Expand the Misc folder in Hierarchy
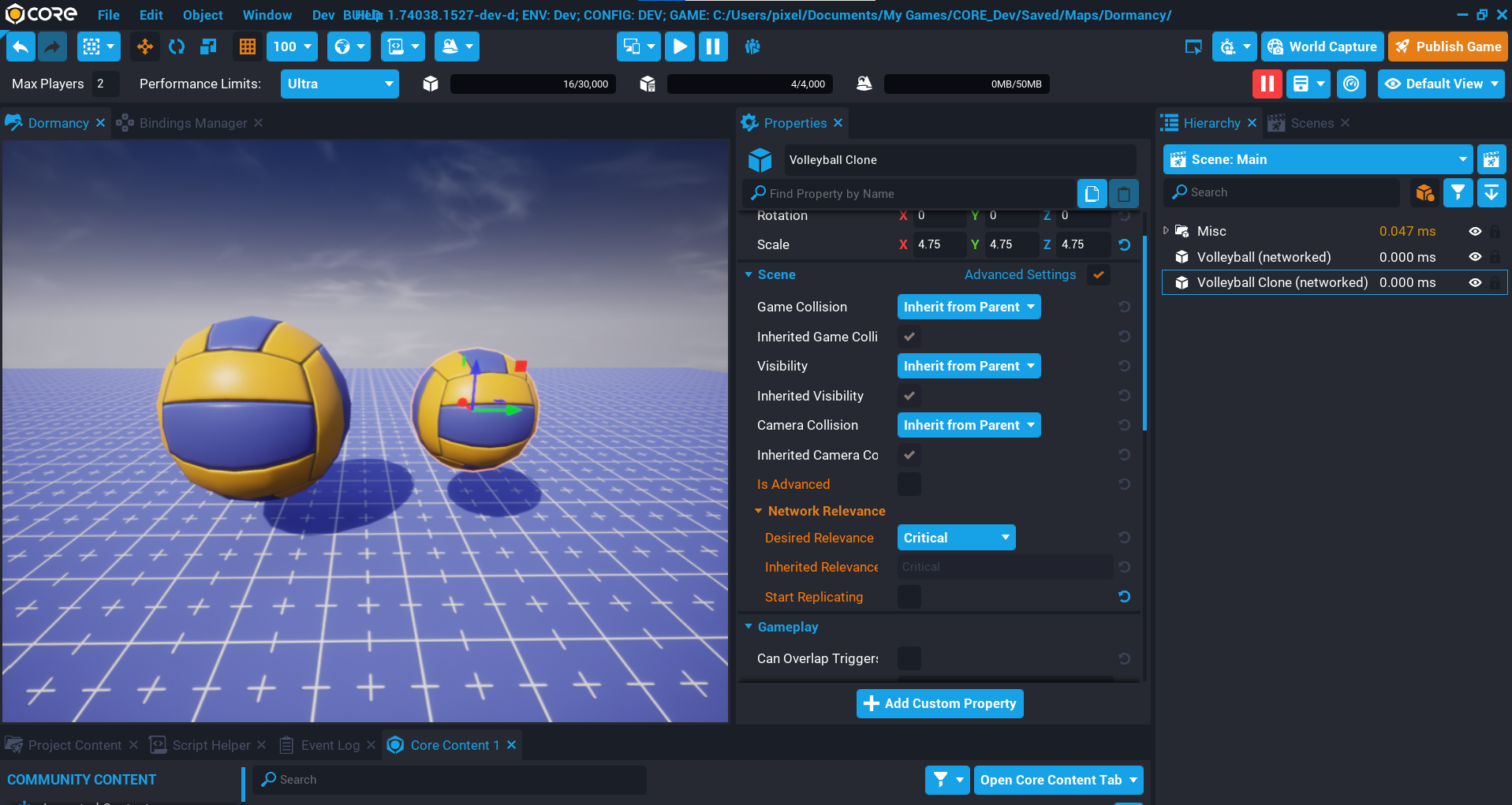The width and height of the screenshot is (1512, 805). (1166, 231)
